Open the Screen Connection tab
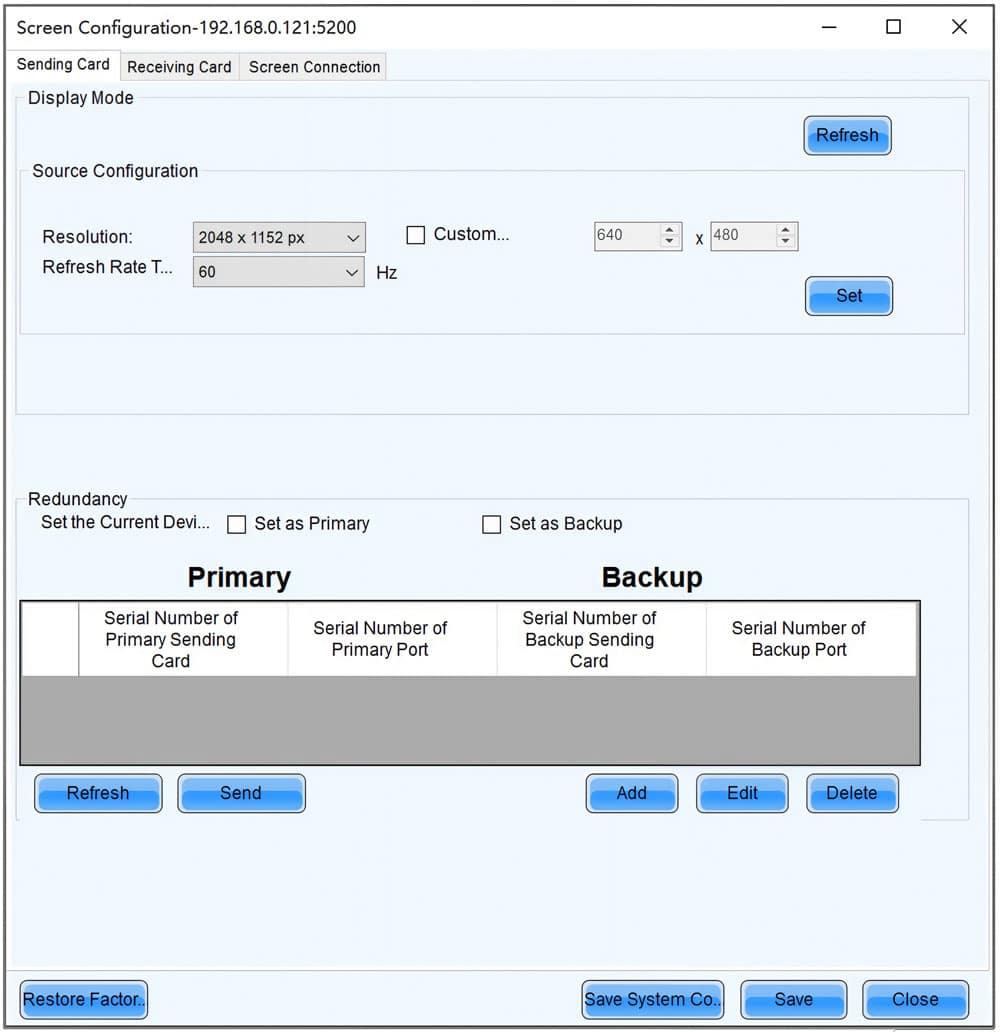Viewport: 1000px width, 1032px height. point(314,67)
